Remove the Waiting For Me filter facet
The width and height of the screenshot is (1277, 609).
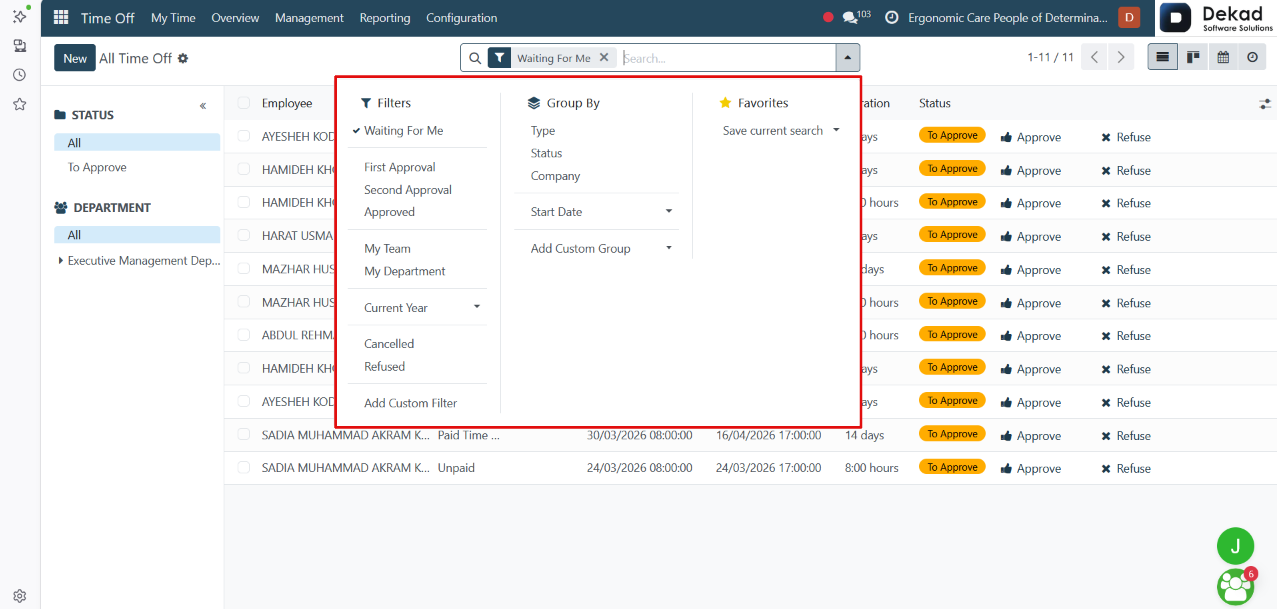click(604, 58)
